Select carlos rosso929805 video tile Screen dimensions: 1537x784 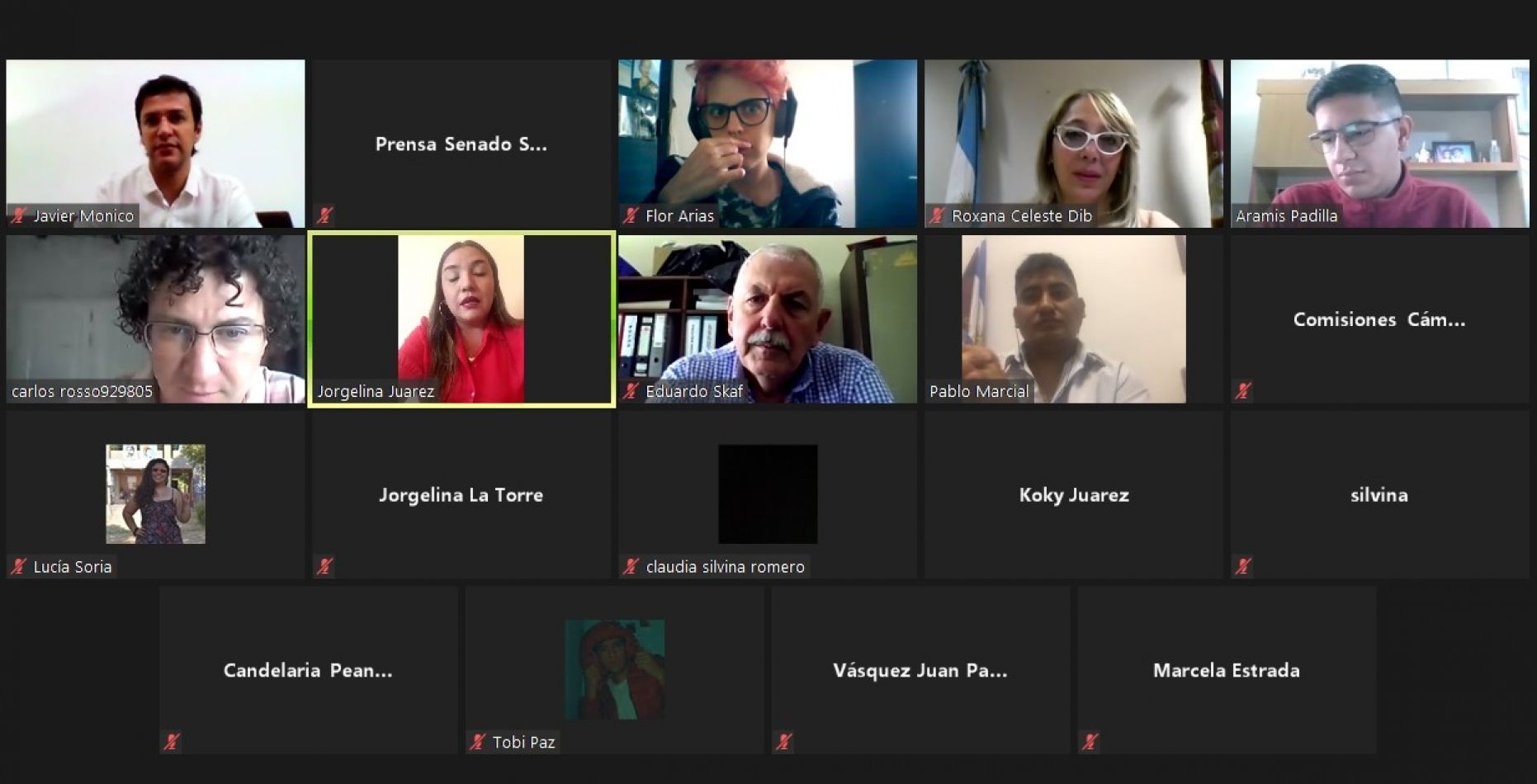[x=155, y=319]
